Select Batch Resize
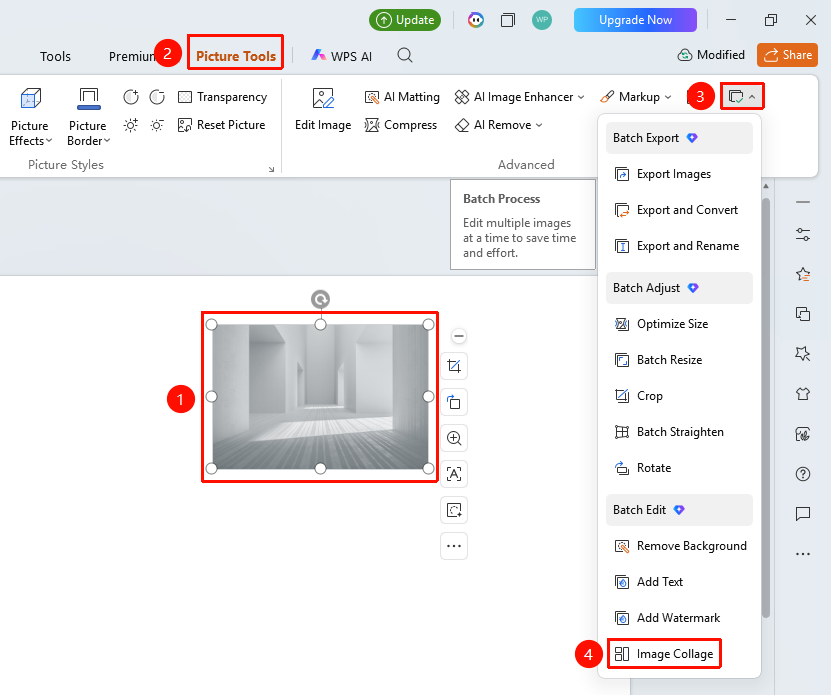 (679, 360)
